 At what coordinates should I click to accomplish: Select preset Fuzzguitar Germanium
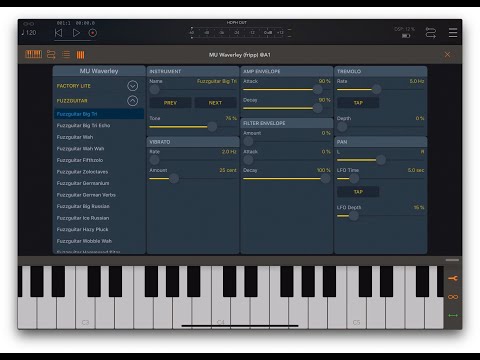coord(99,183)
